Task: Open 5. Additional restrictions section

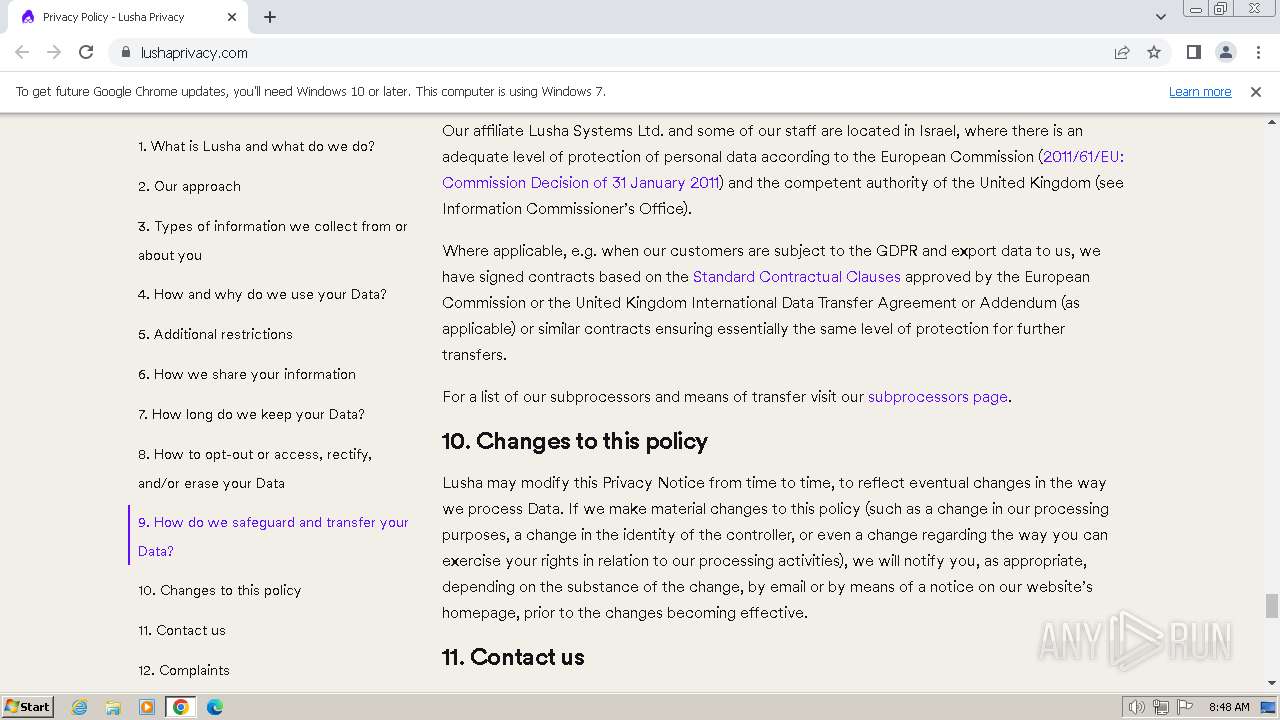Action: (215, 334)
